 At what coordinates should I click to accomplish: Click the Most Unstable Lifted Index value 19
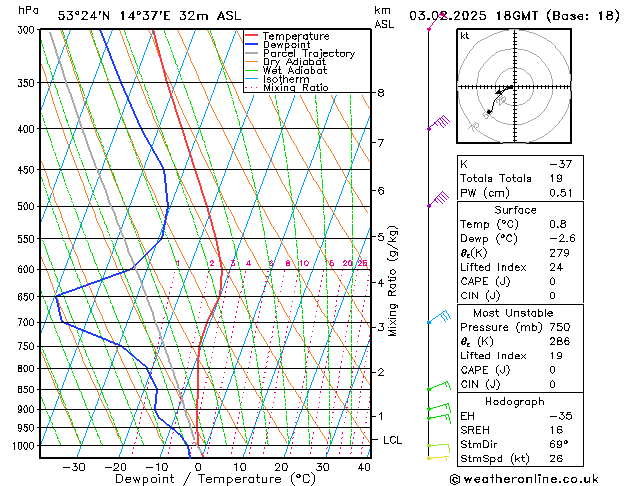tap(556, 356)
